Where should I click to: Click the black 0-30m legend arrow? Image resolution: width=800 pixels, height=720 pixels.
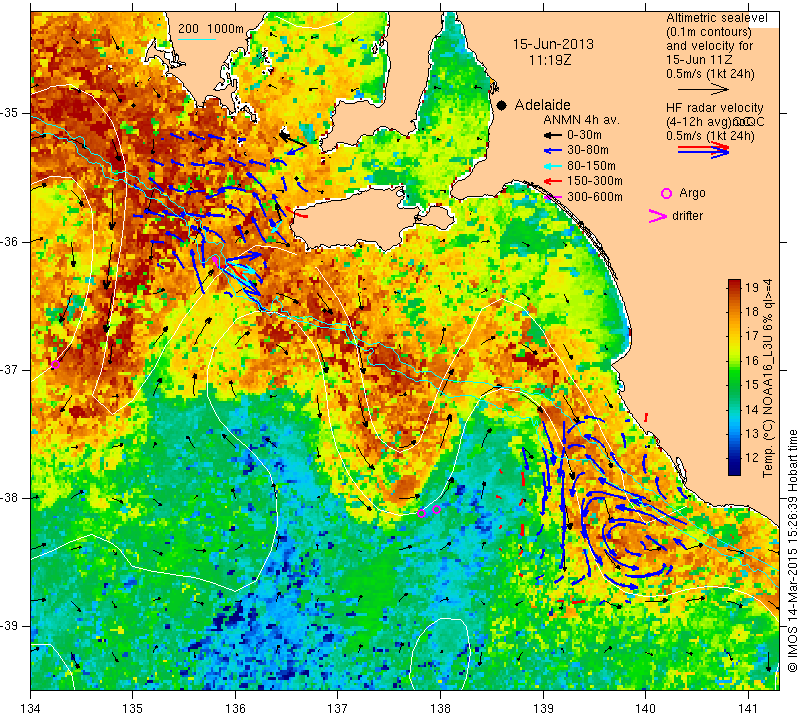(552, 135)
